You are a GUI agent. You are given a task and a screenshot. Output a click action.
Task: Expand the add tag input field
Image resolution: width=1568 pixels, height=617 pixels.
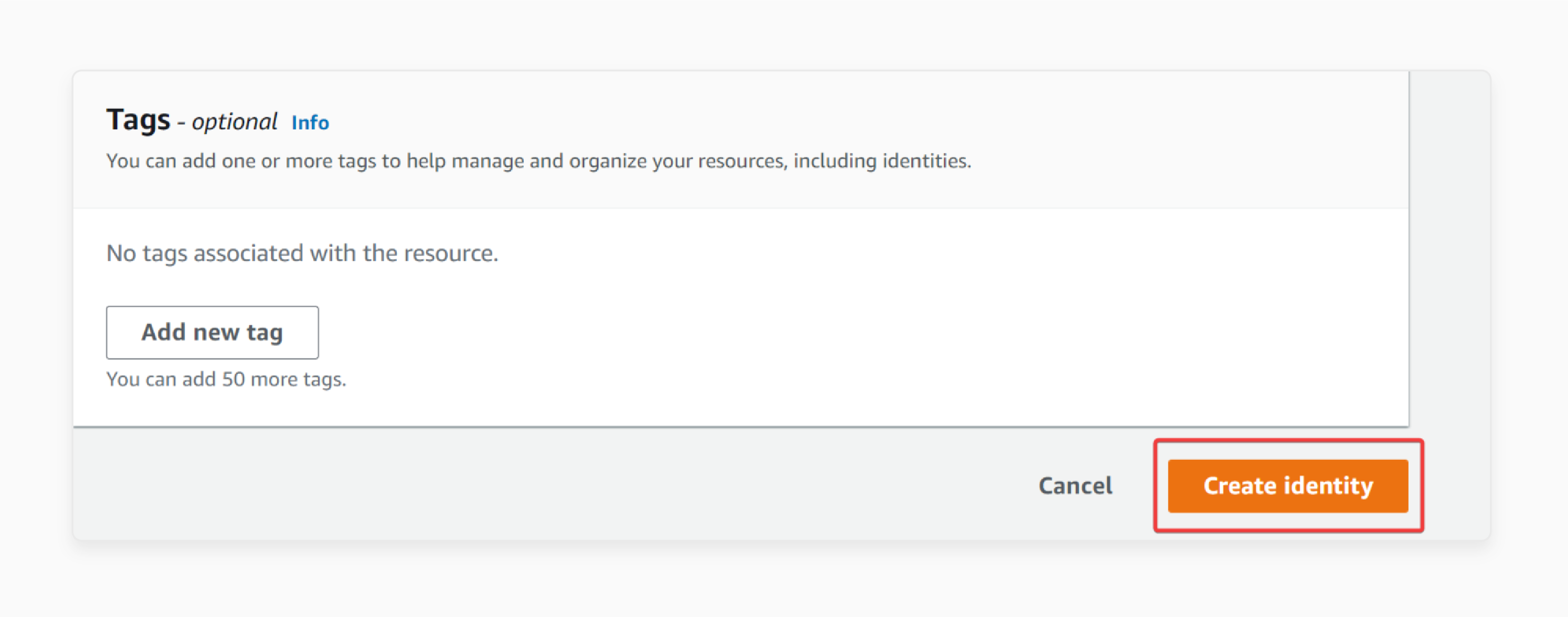(x=213, y=332)
